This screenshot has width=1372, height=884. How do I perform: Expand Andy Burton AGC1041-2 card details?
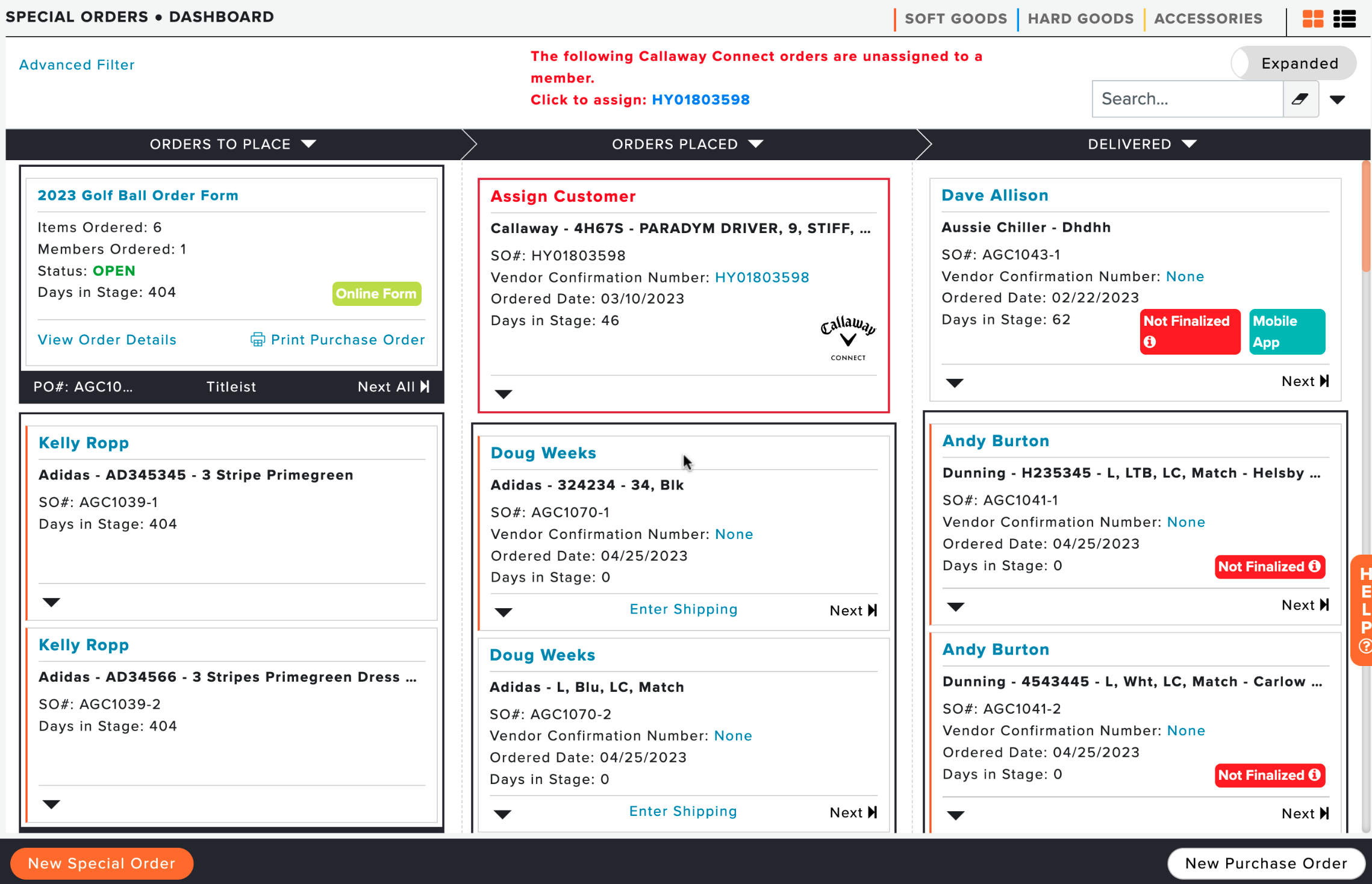(x=956, y=815)
